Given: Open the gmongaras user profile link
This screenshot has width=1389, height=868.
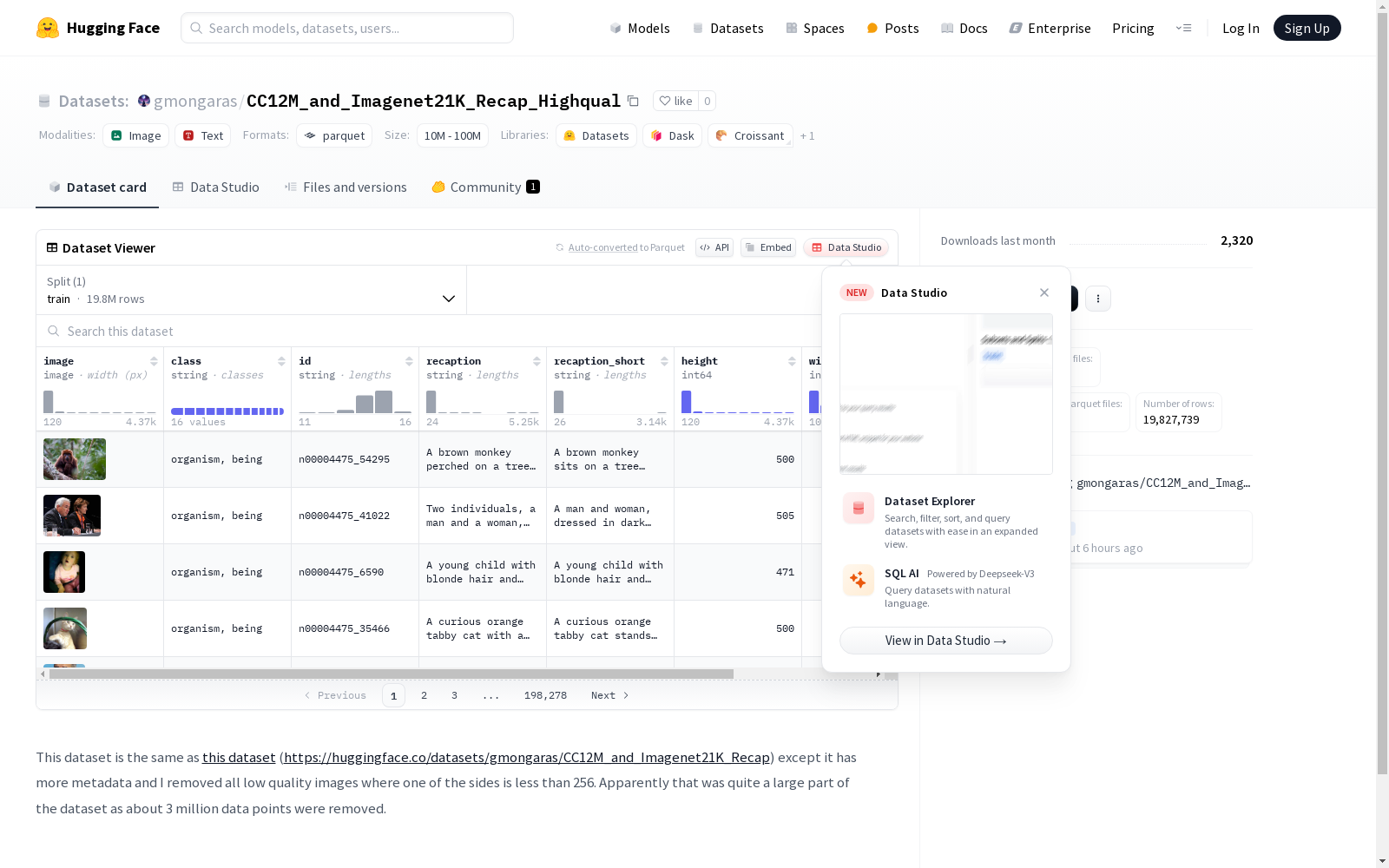Looking at the screenshot, I should (x=195, y=101).
